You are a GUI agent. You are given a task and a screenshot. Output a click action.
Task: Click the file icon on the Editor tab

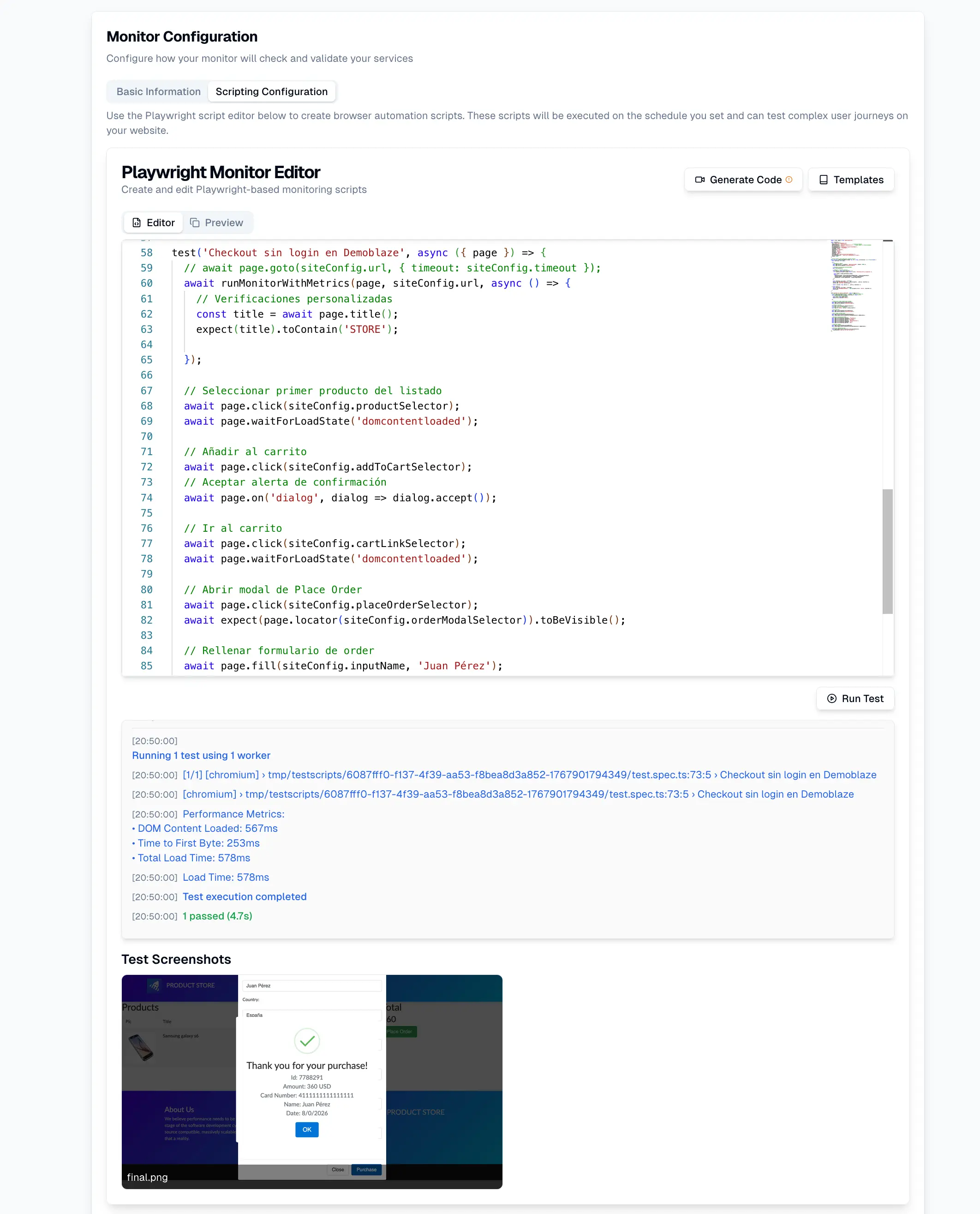tap(137, 222)
